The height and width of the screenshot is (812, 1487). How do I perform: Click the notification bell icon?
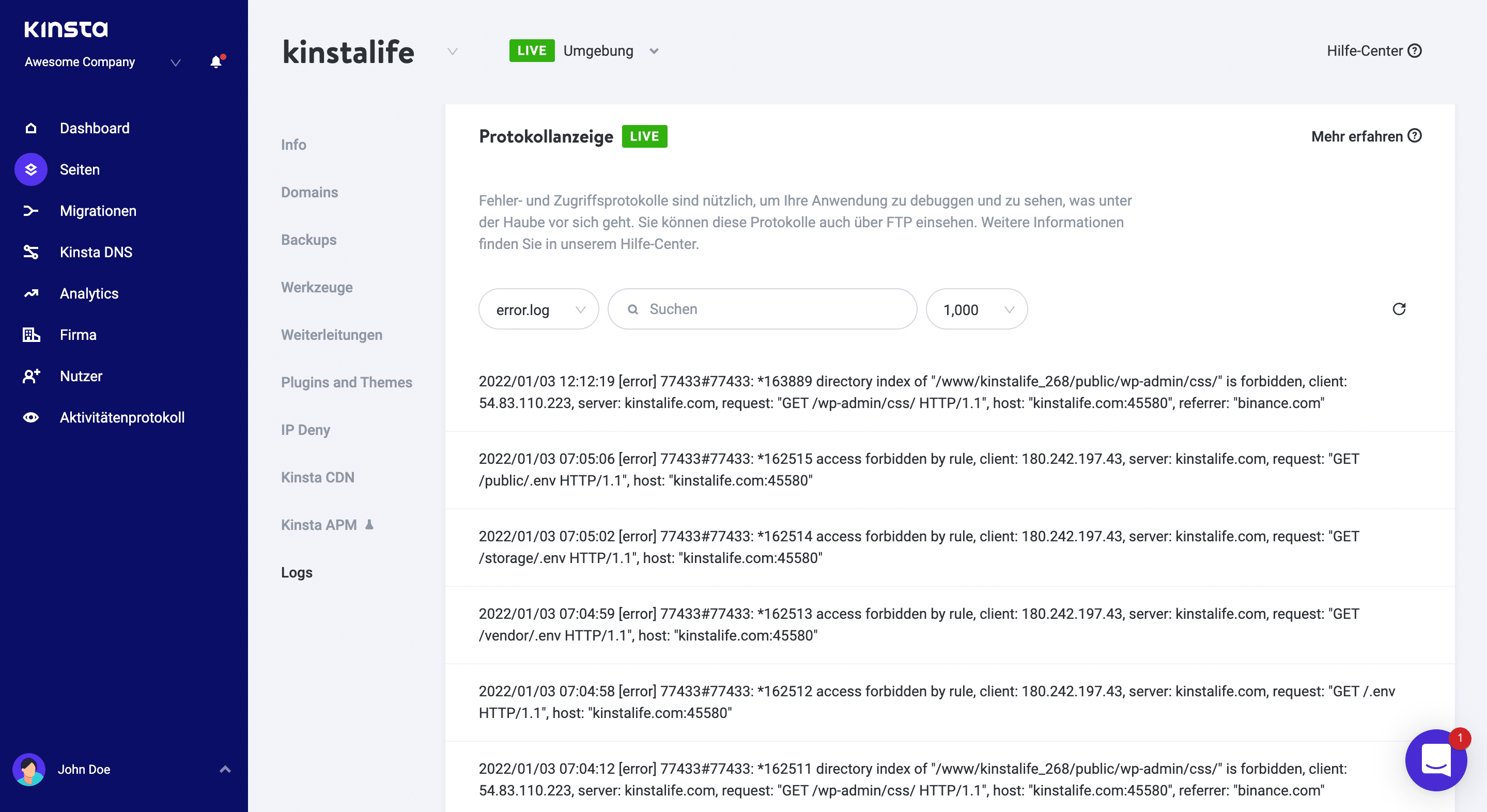216,62
